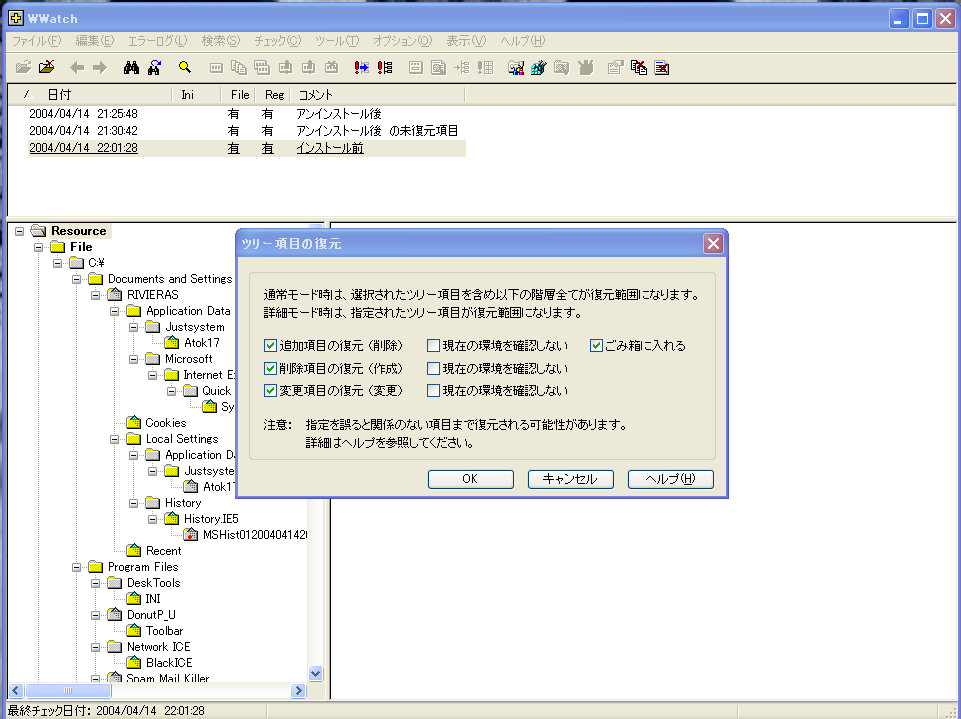The image size is (961, 719).
Task: Click the rightmost toolbar icon with red X
Action: pyautogui.click(x=661, y=68)
